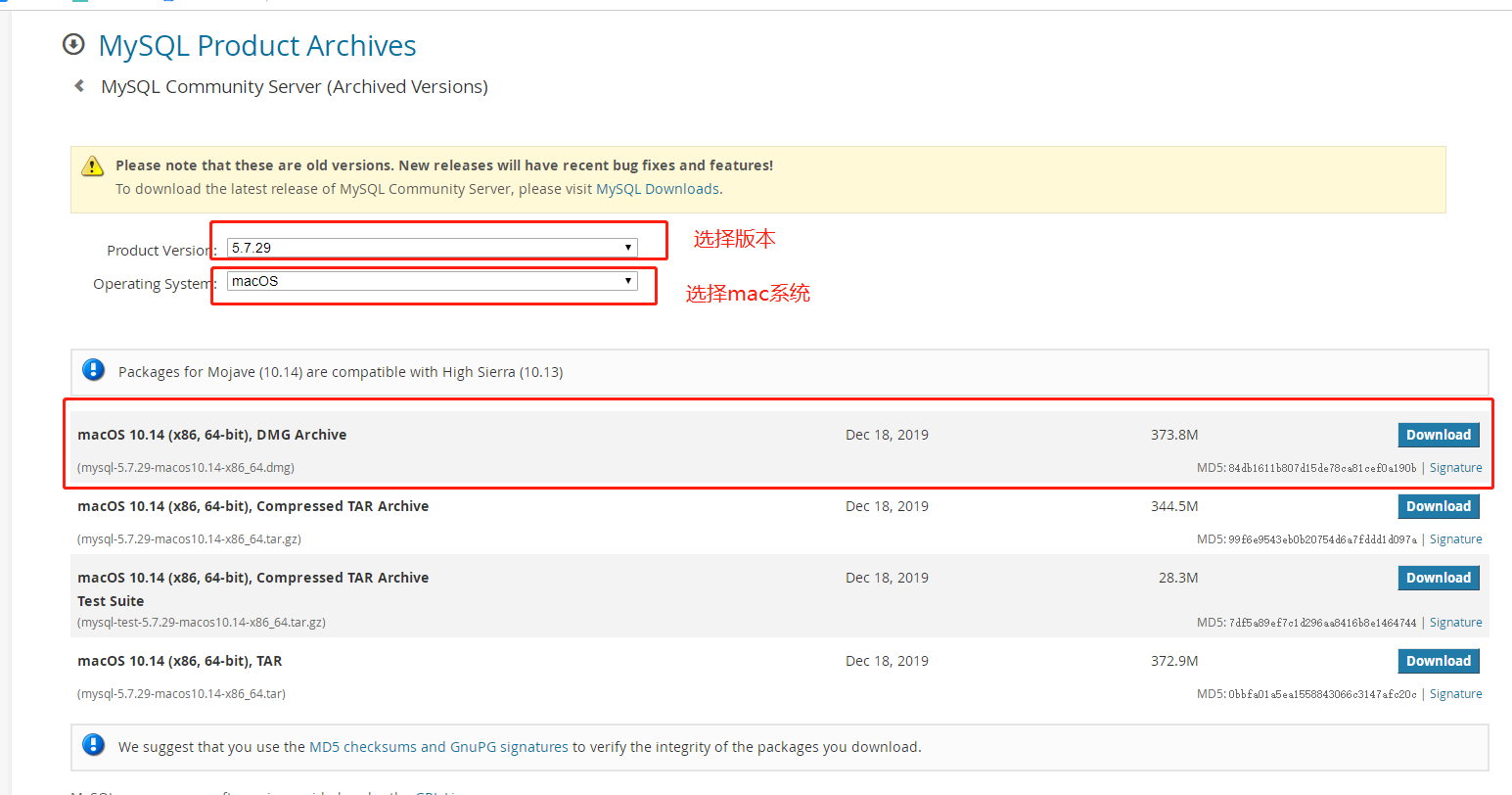Open Signature link for Test Suite package
The height and width of the screenshot is (795, 1512).
click(1455, 623)
